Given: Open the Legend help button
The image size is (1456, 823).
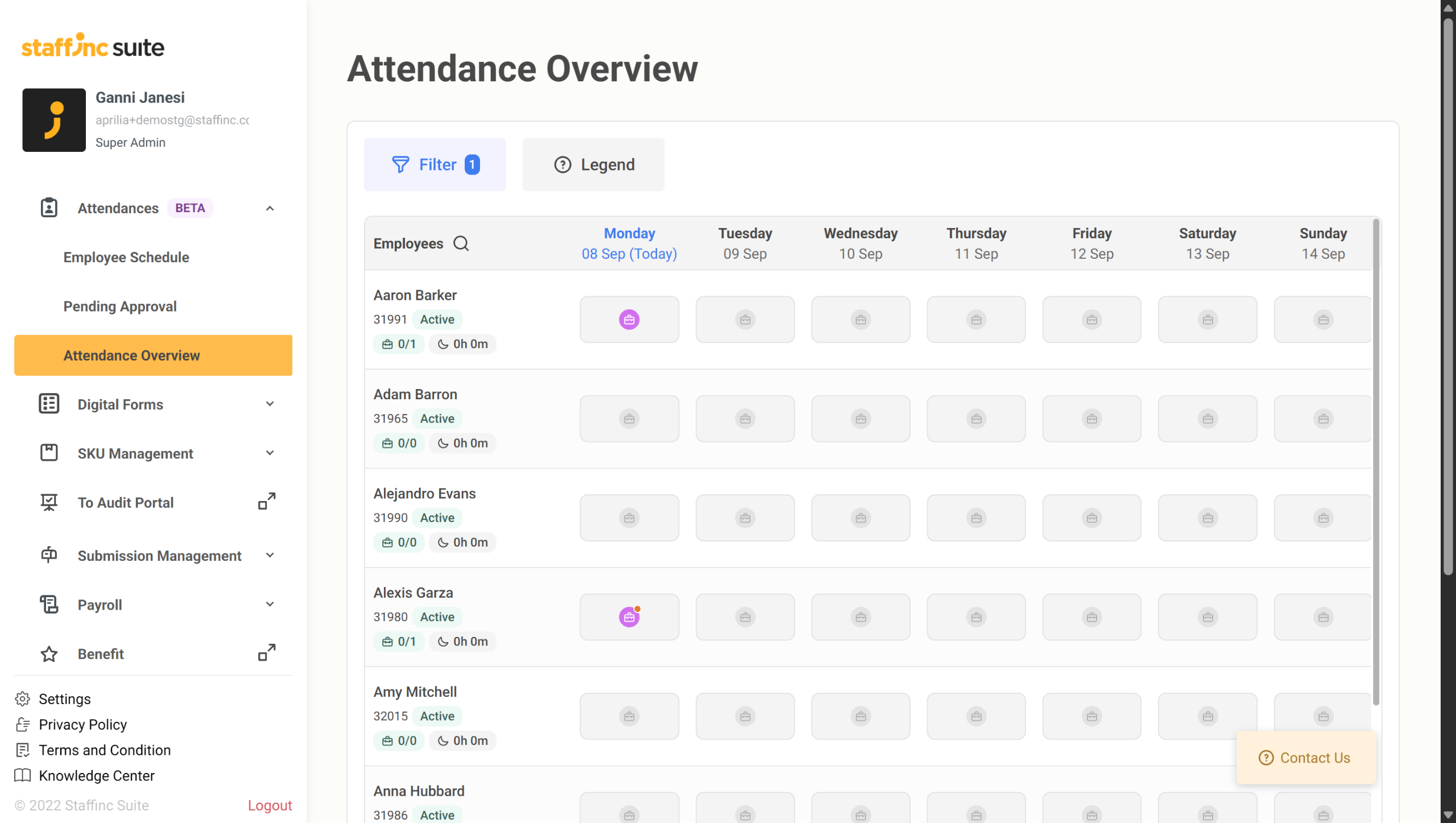Looking at the screenshot, I should click(x=593, y=165).
